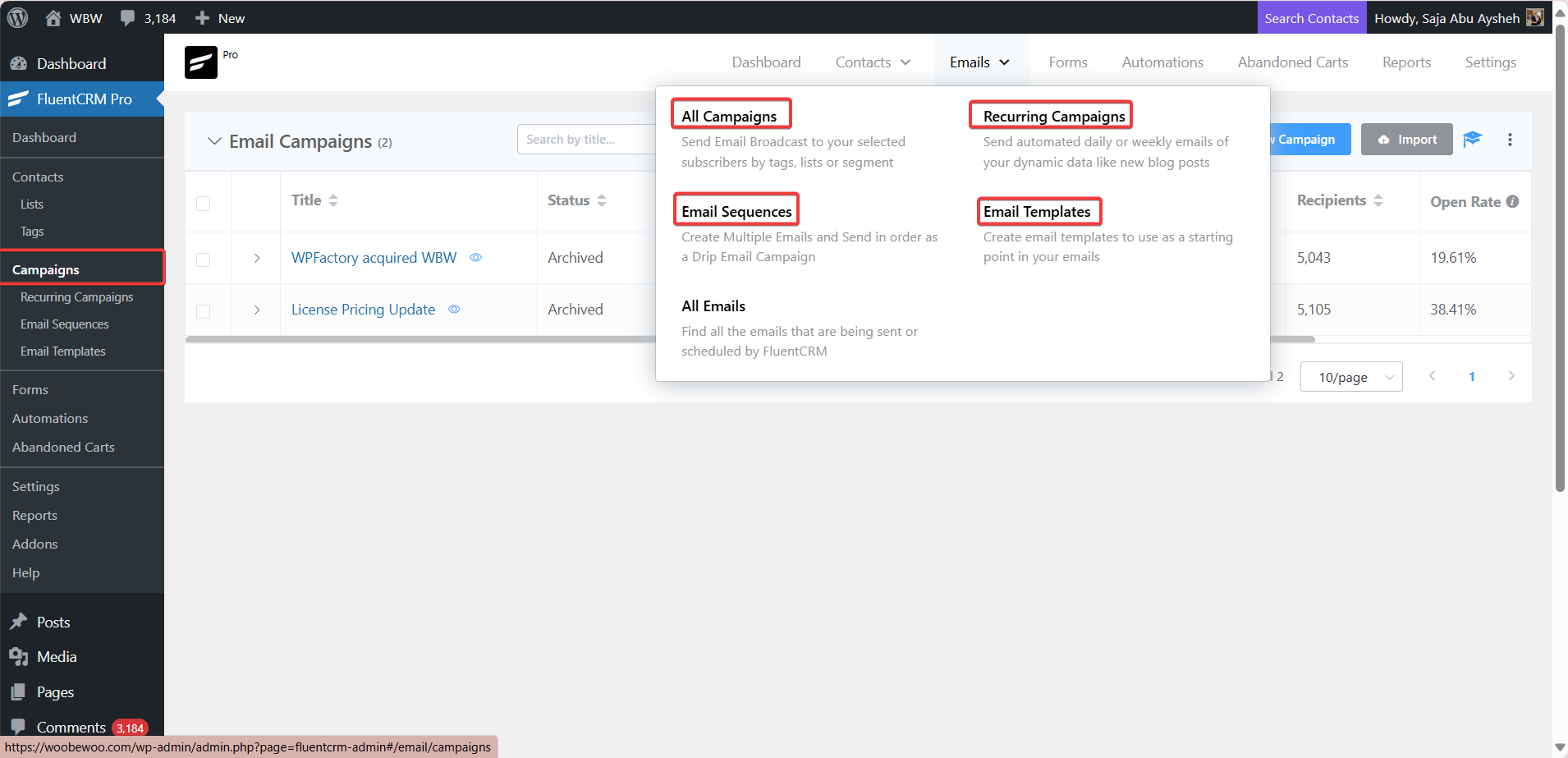
Task: Open the 10/page pagination dropdown
Action: pos(1351,377)
